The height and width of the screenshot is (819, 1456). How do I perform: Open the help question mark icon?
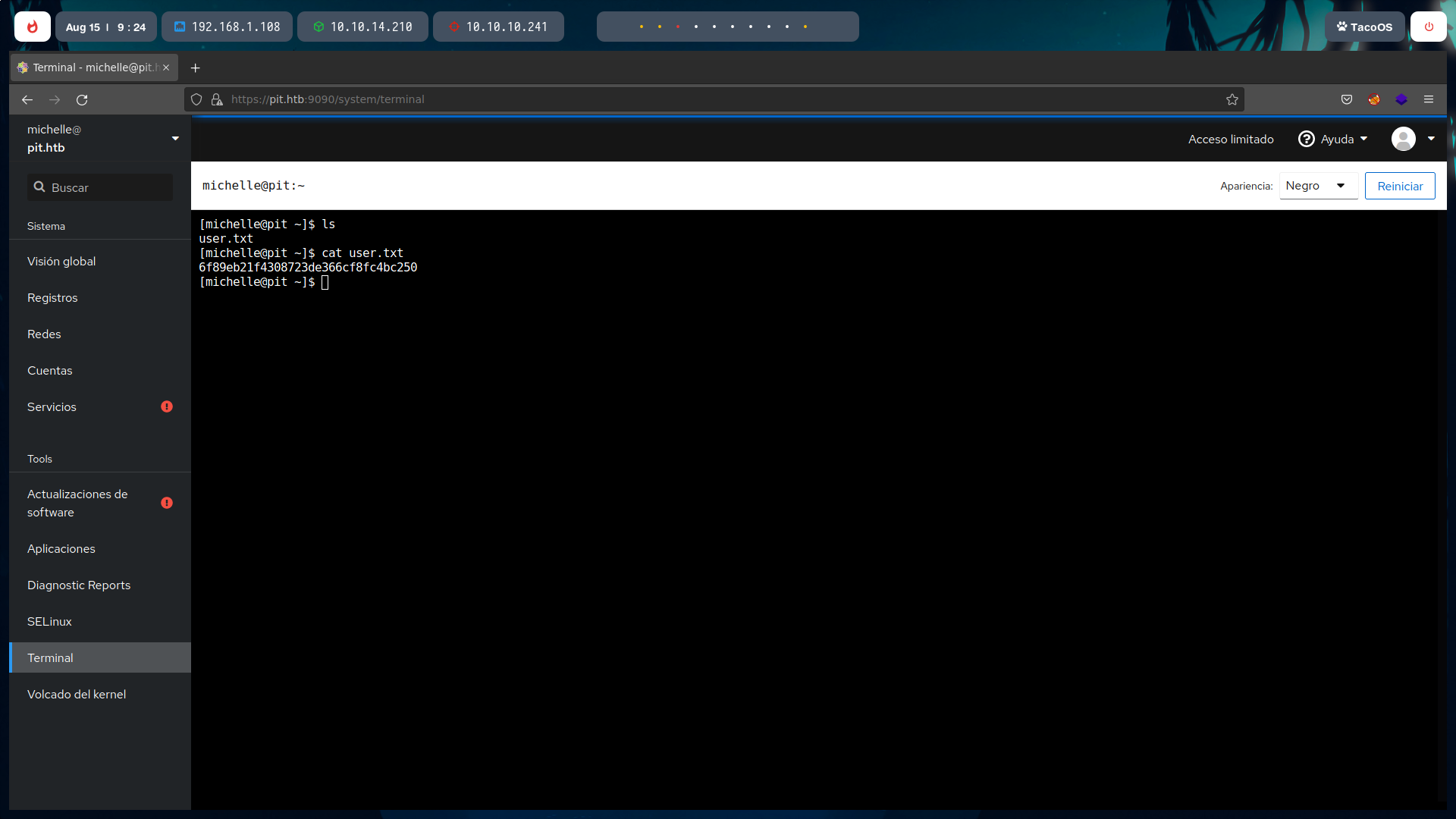tap(1306, 139)
